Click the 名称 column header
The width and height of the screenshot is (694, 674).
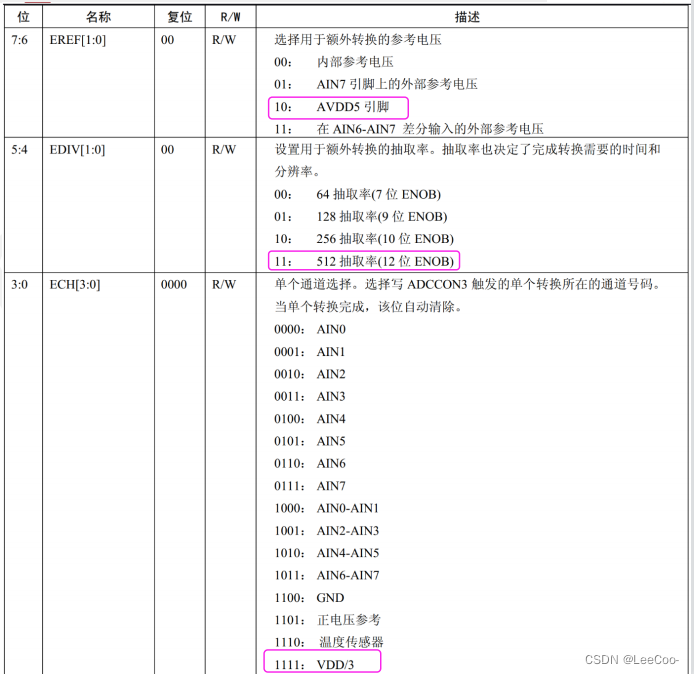point(98,17)
